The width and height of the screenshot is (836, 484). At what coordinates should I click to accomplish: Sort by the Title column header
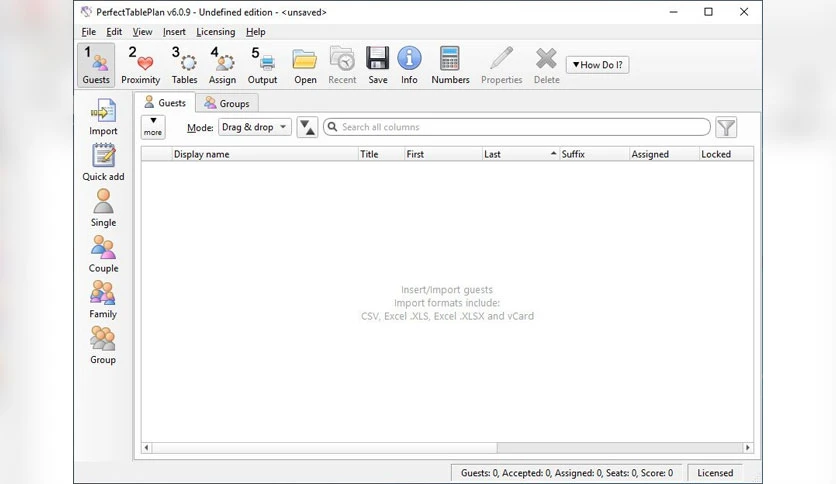381,154
